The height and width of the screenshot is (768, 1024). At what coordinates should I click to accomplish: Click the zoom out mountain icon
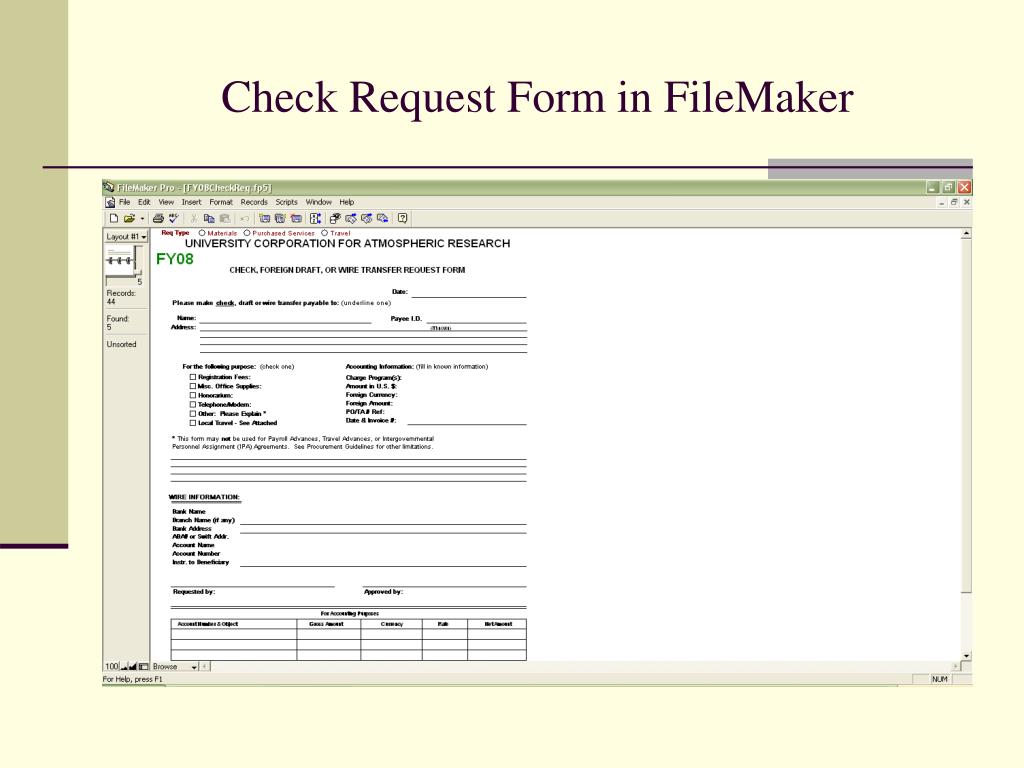click(124, 667)
